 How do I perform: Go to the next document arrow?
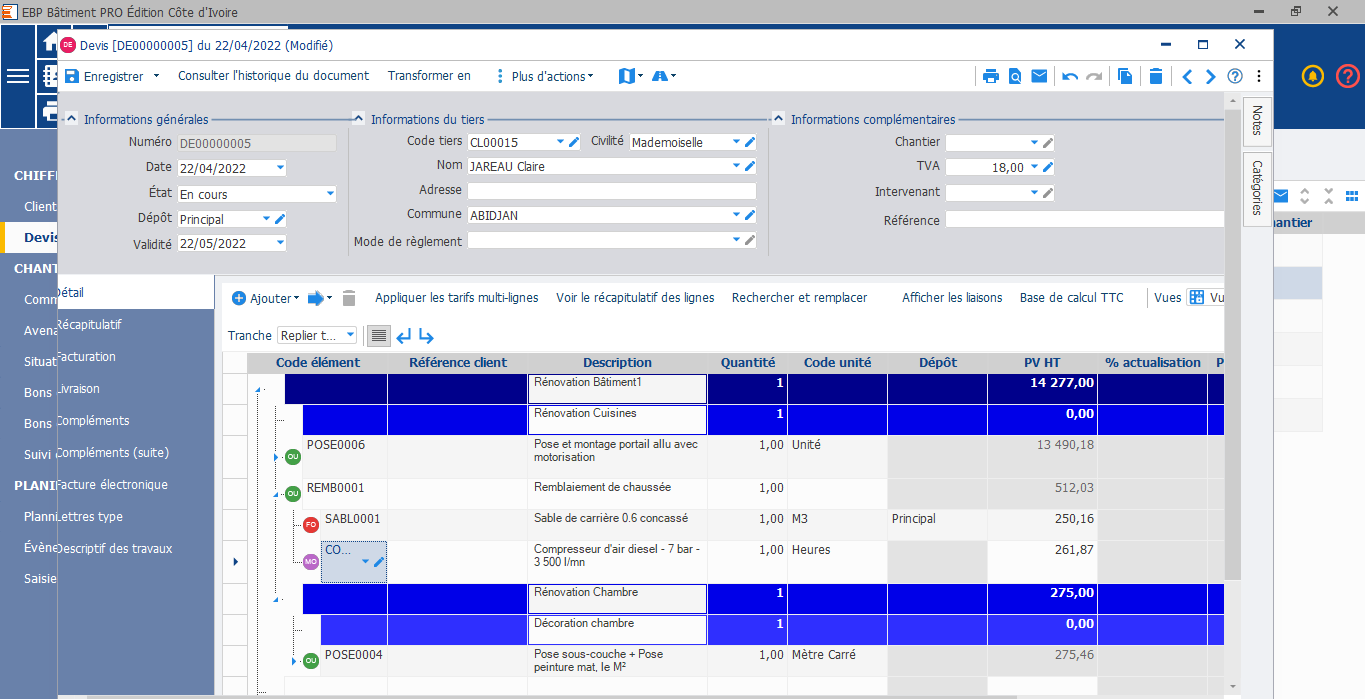(1211, 76)
